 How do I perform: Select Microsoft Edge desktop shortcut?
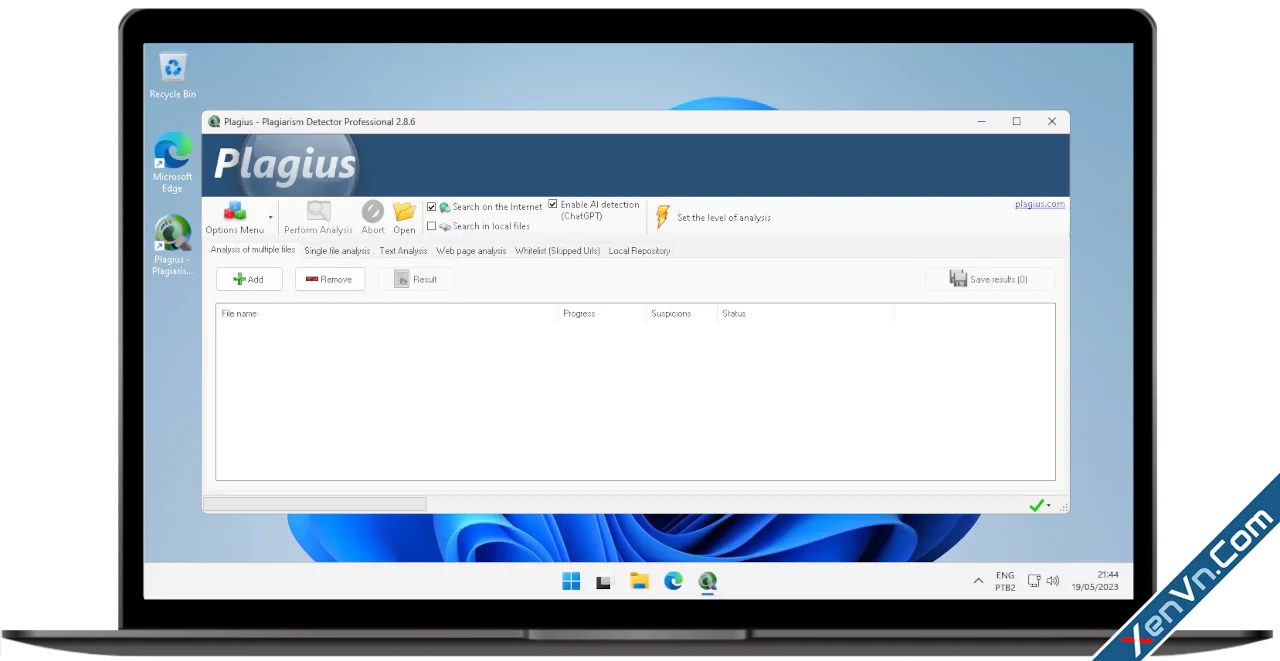pos(172,163)
